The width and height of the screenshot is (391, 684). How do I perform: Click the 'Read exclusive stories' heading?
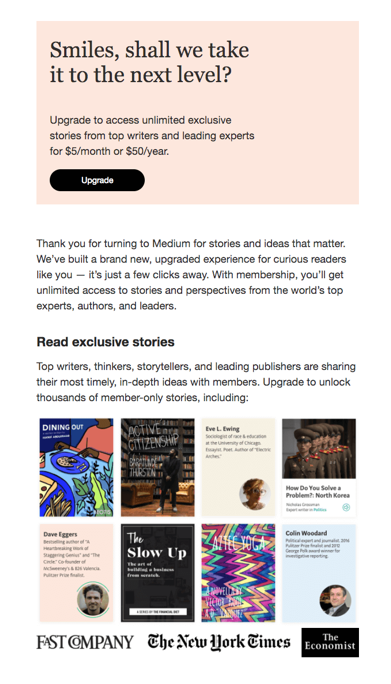(106, 342)
